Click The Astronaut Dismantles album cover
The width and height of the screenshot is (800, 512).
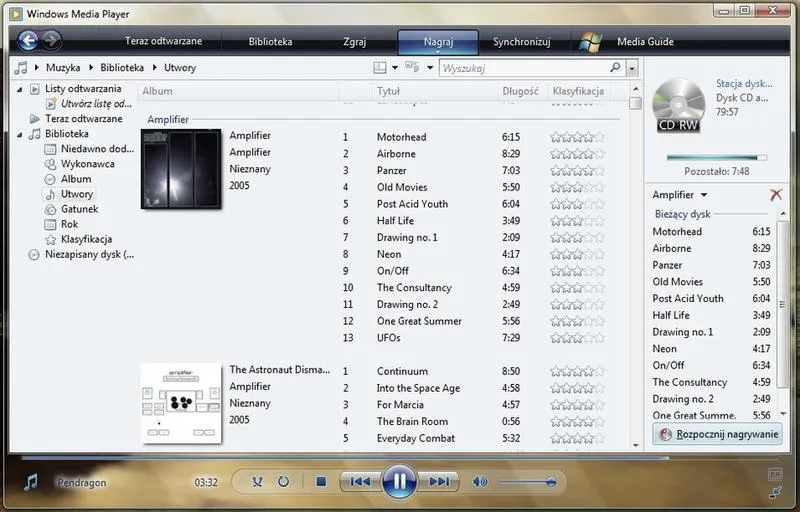tap(181, 403)
